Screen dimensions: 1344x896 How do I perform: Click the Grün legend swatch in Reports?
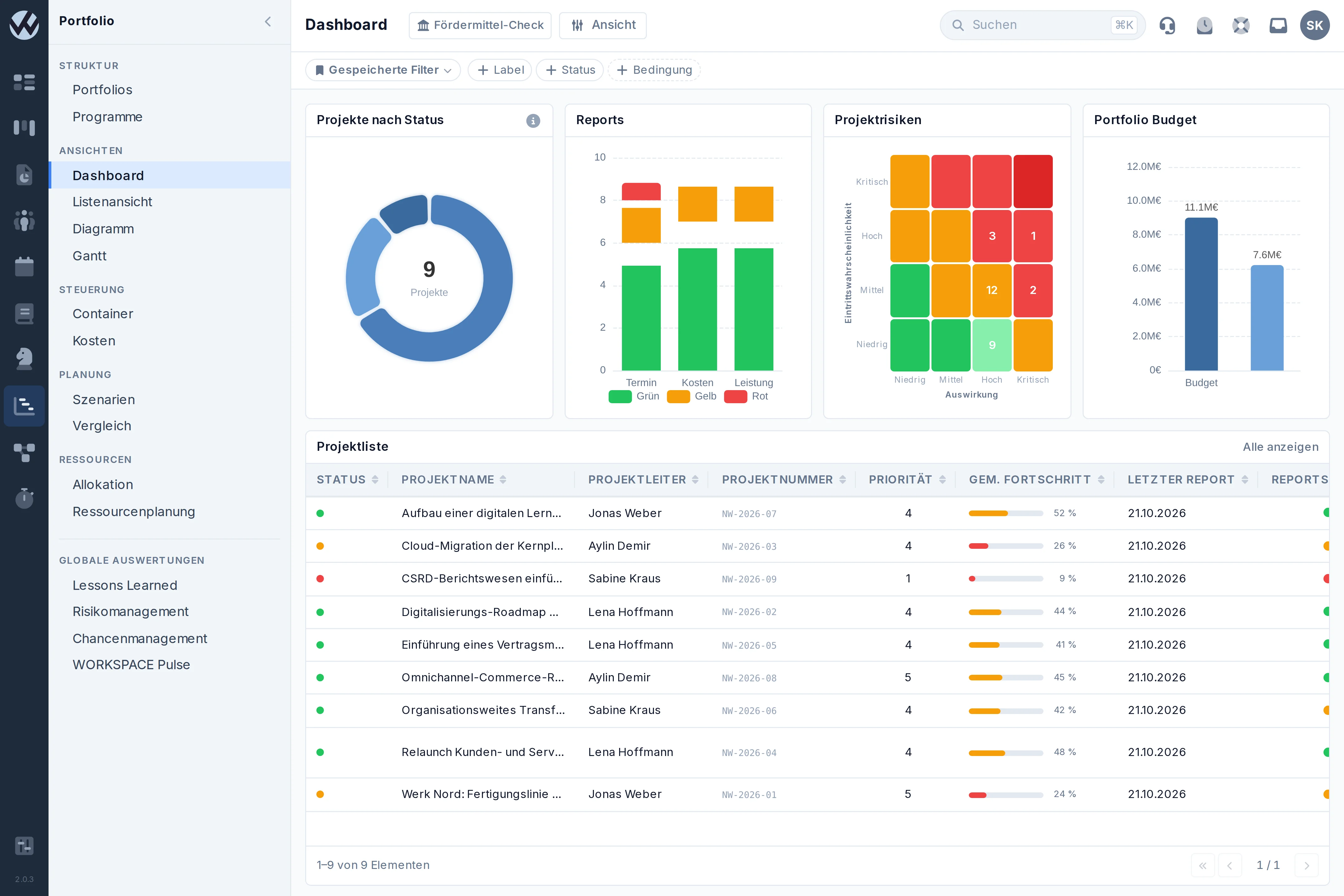(x=620, y=397)
